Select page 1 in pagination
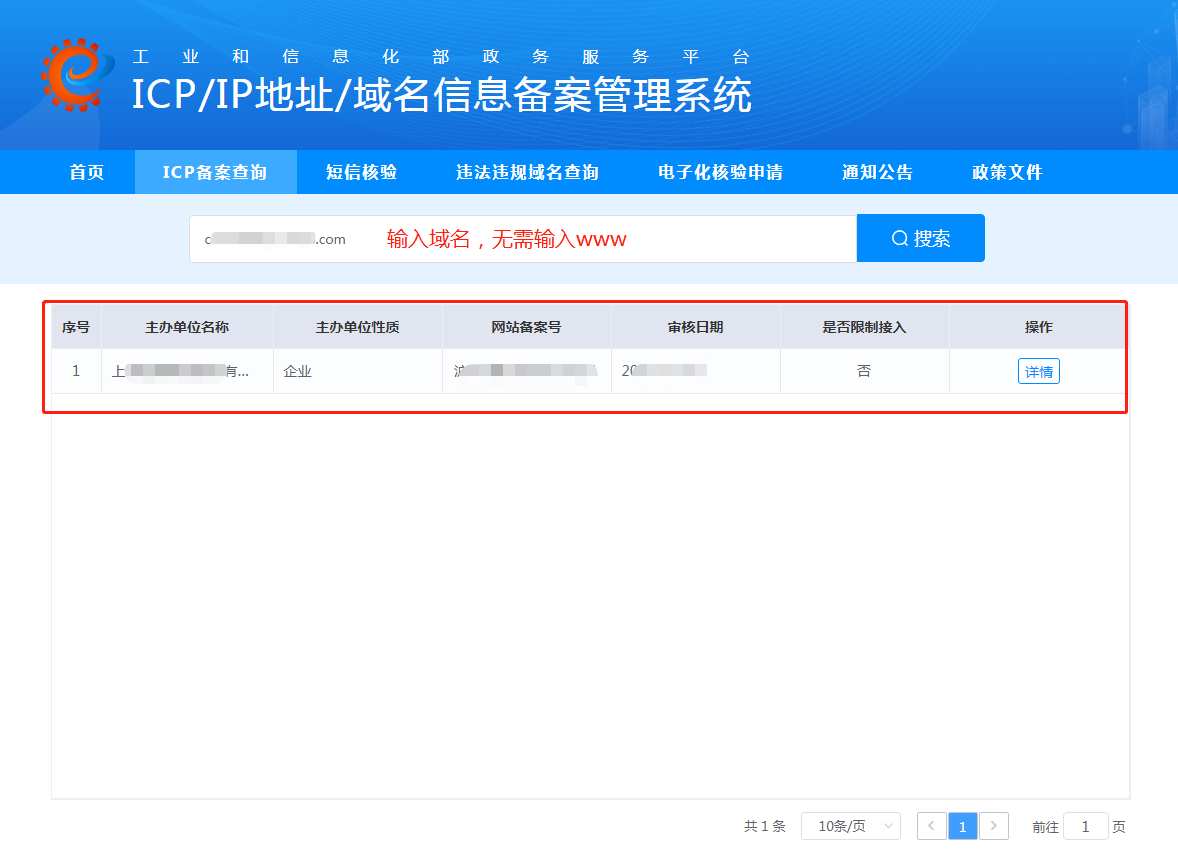Image resolution: width=1178 pixels, height=862 pixels. coord(962,826)
